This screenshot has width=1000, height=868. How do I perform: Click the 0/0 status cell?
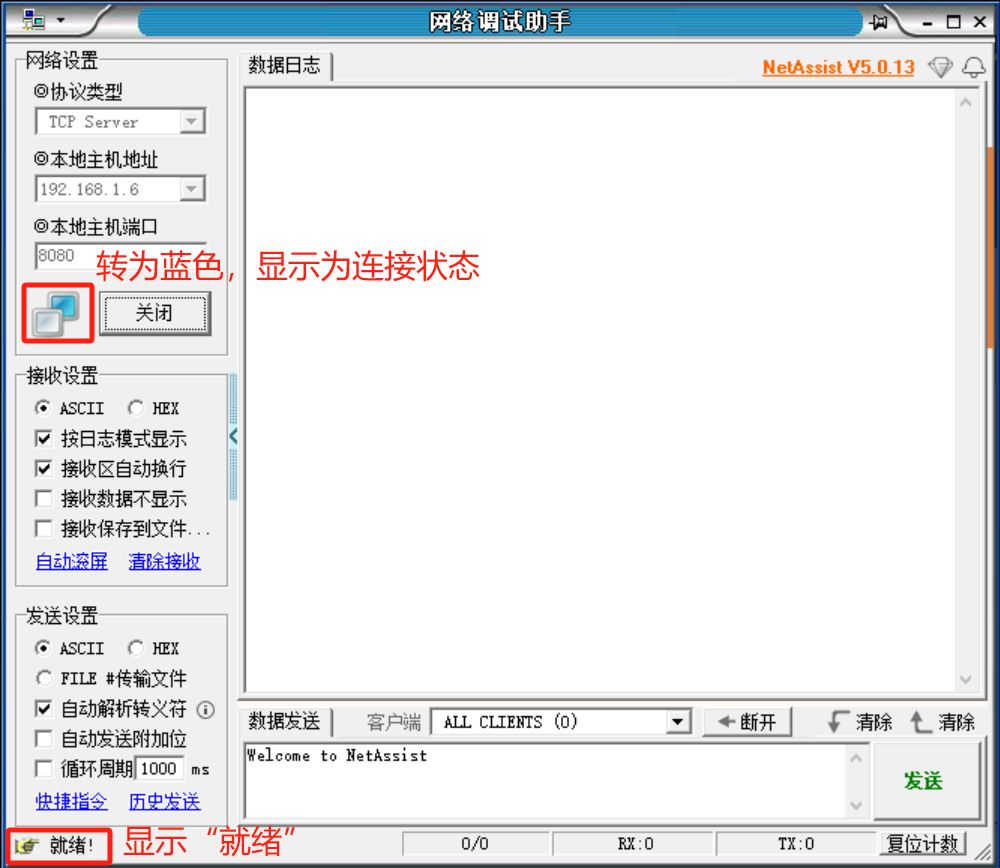[475, 844]
